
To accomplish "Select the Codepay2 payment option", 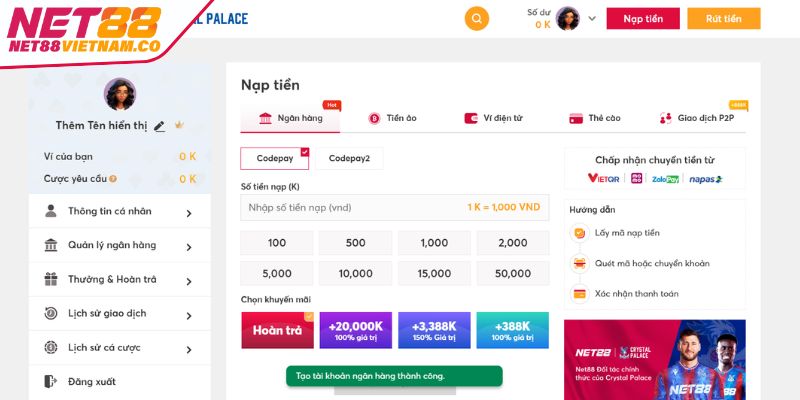I will (x=349, y=158).
